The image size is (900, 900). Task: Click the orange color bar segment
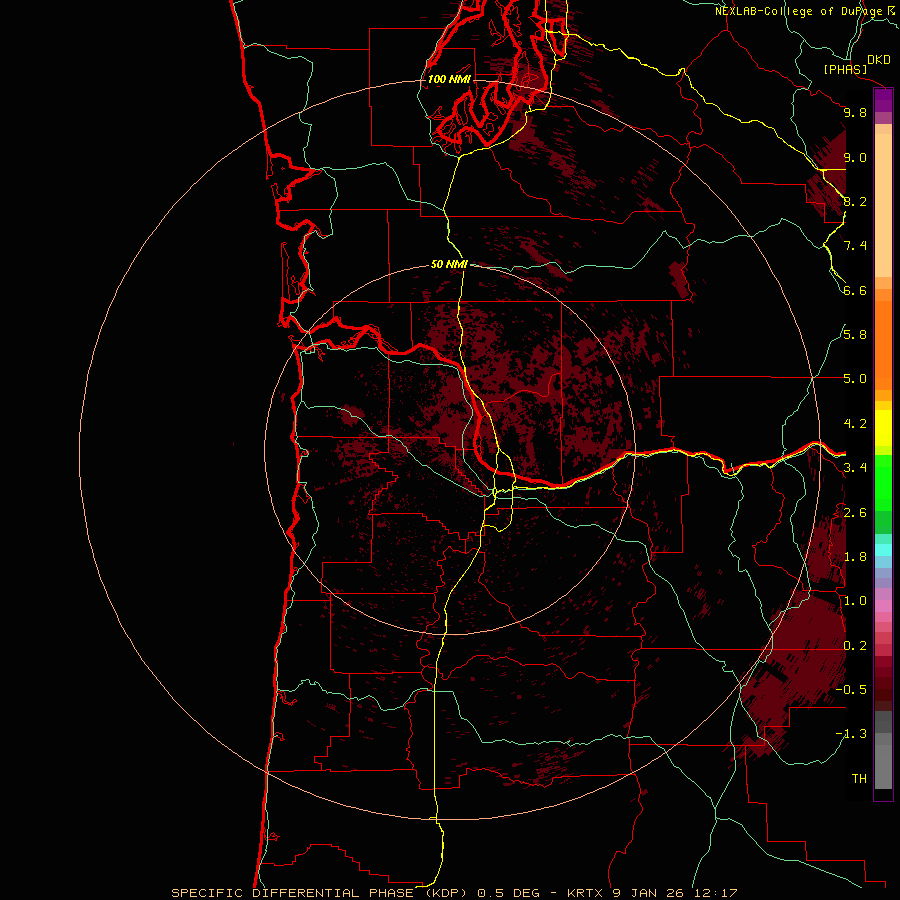pyautogui.click(x=883, y=346)
